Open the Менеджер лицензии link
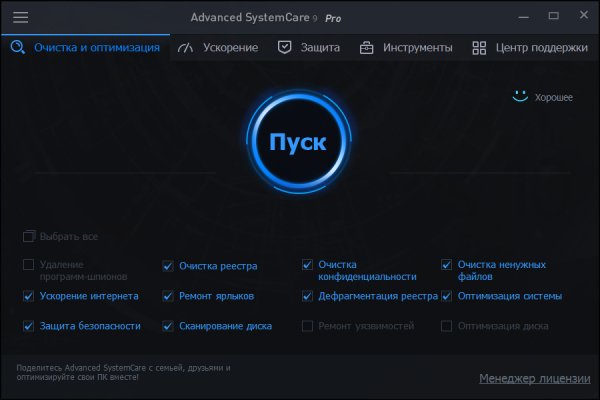 [535, 378]
